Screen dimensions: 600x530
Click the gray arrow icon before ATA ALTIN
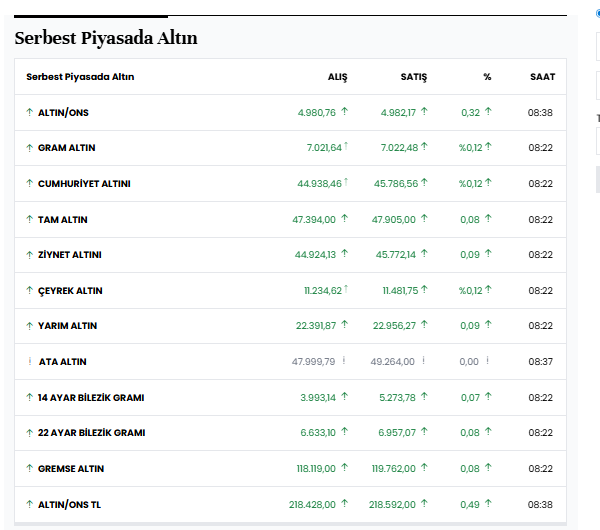click(29, 362)
